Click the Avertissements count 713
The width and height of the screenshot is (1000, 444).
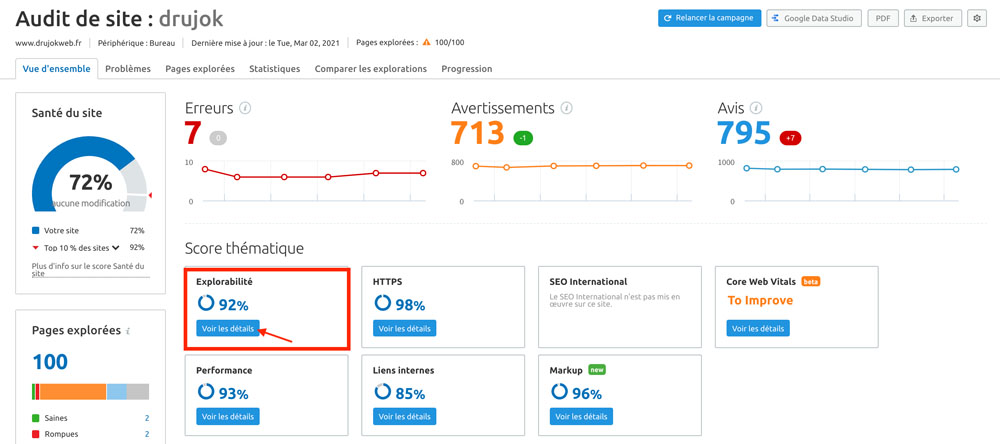(x=478, y=133)
